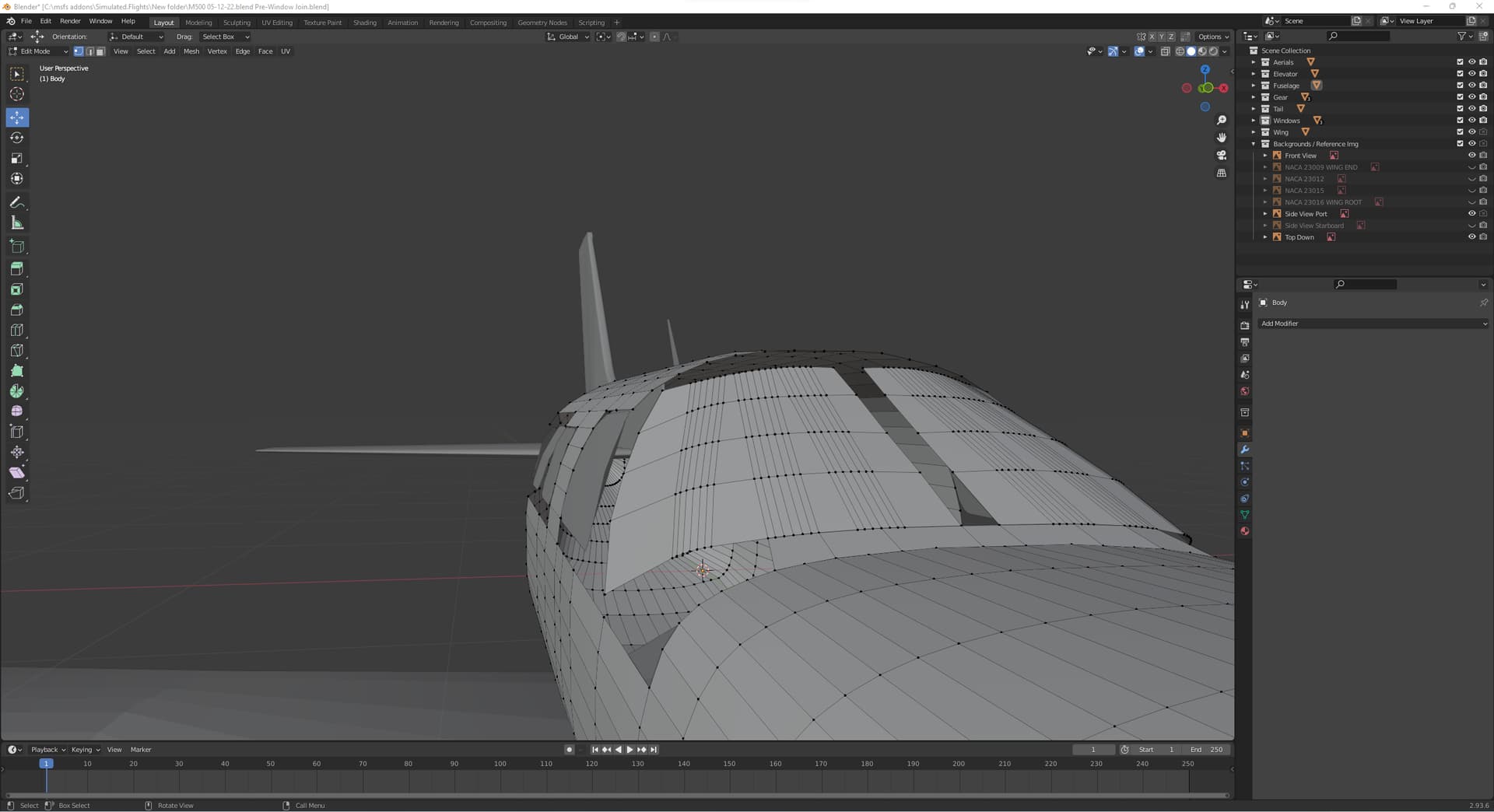Click the red X axis on the navigation gizmo
Screen dimensions: 1494x812
[x=1224, y=89]
